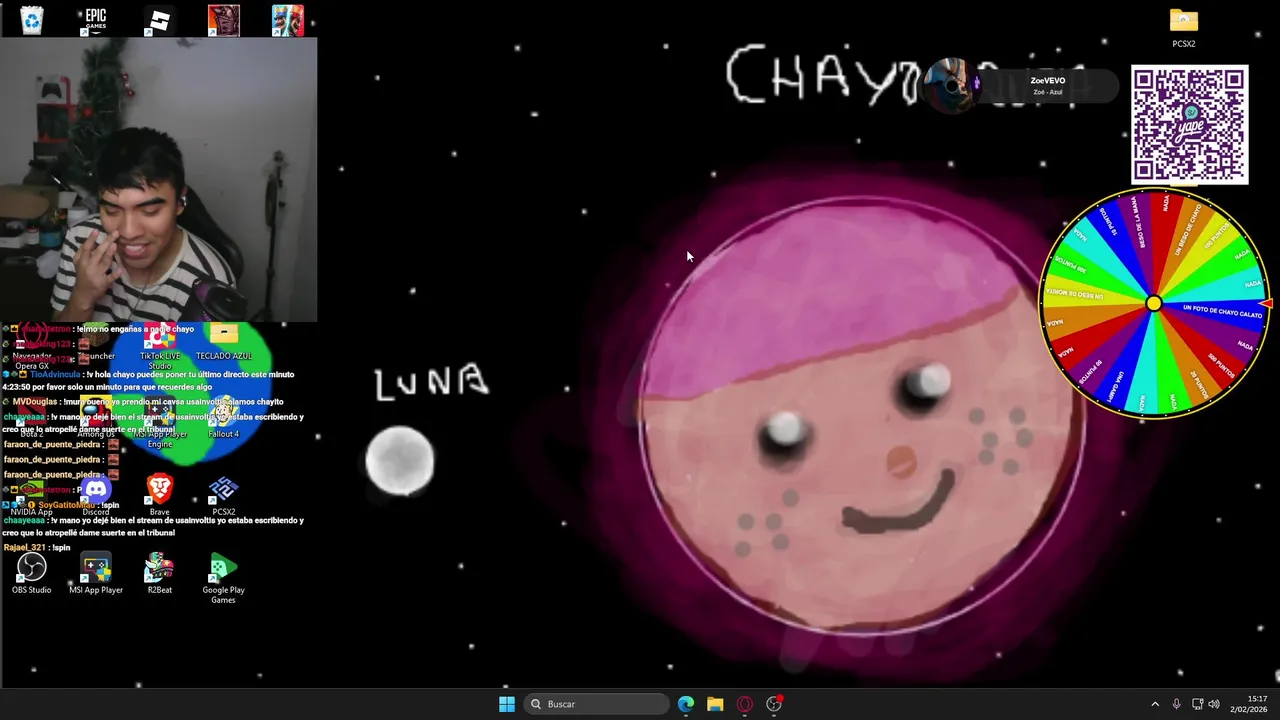Image resolution: width=1280 pixels, height=720 pixels.
Task: Launch the R2Beat shortcut
Action: click(160, 575)
